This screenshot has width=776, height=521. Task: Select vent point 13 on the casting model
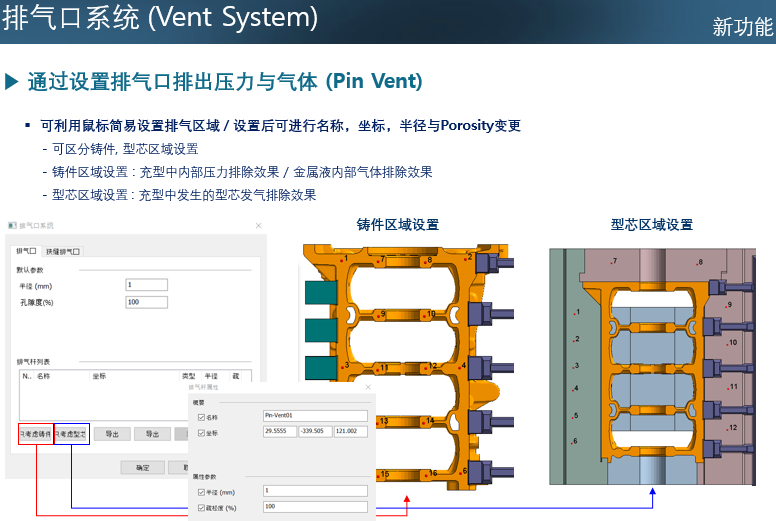pos(379,421)
